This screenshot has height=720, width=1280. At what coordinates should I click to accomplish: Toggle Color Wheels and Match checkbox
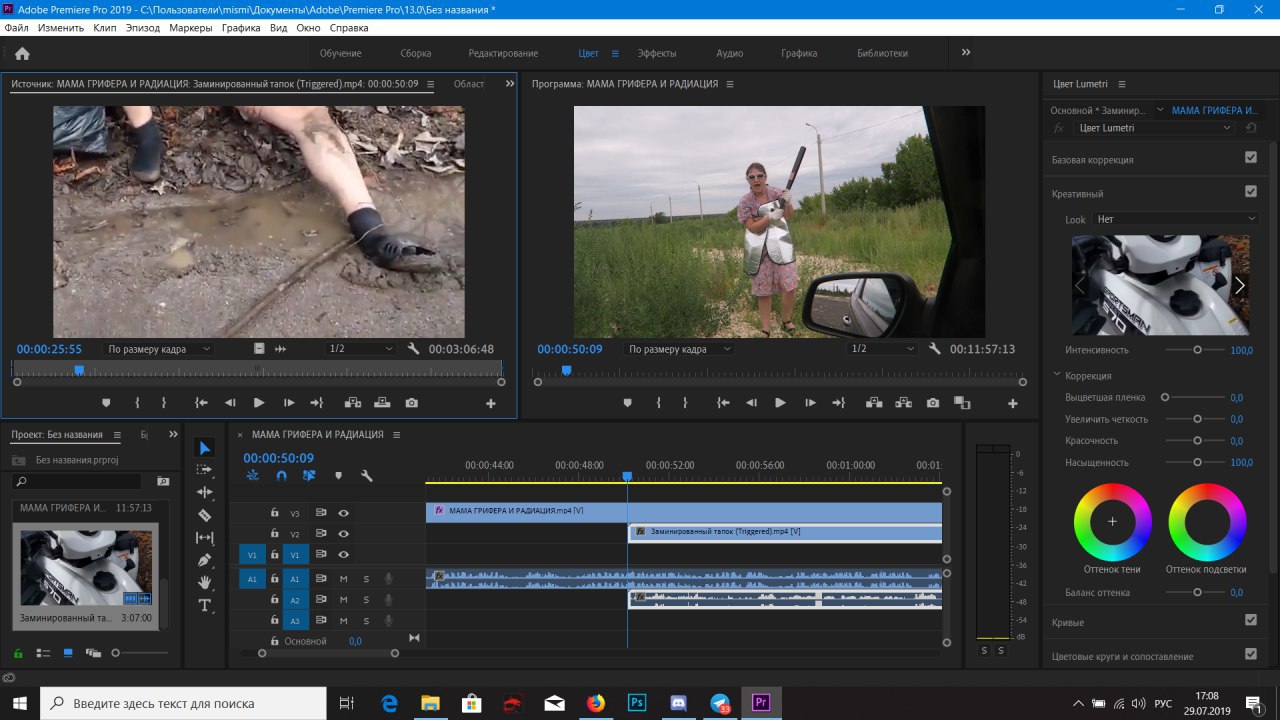coord(1250,655)
